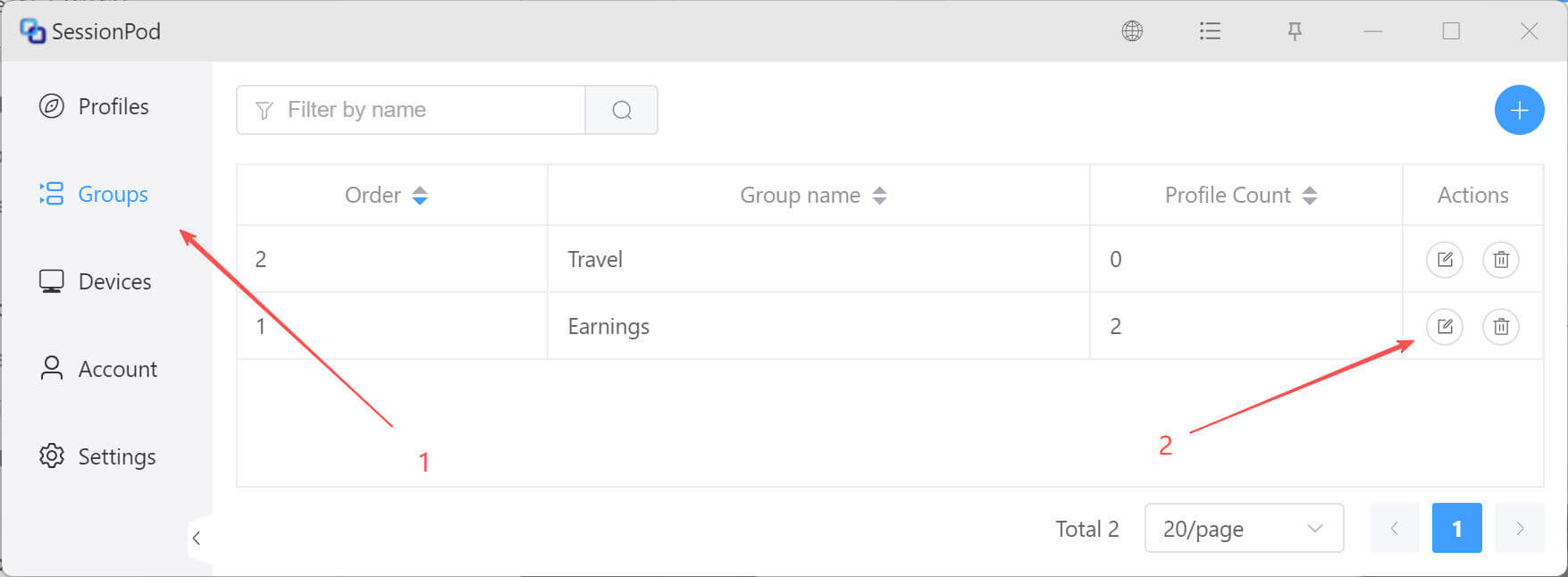Focus the Filter by name field

click(x=411, y=110)
